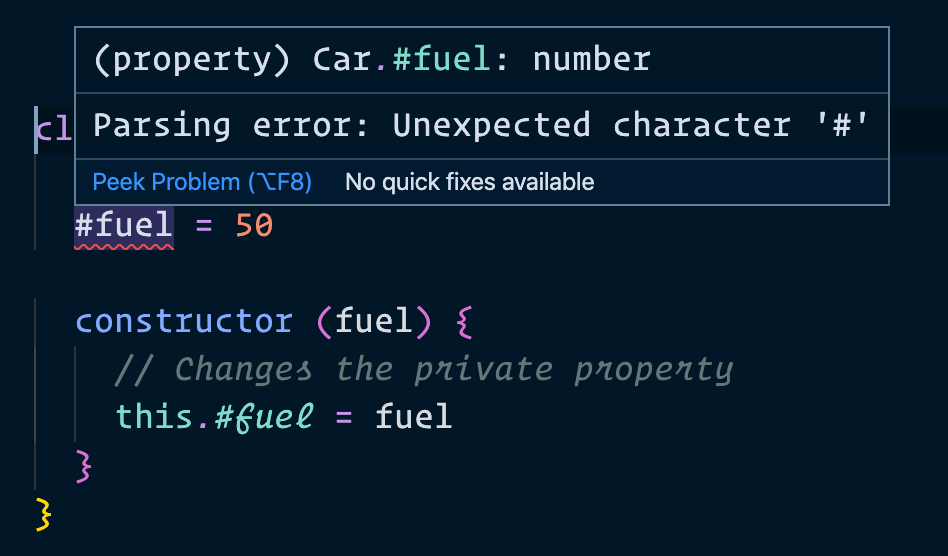Screen dimensions: 948x556
Task: Click the yellow closing curly brace
Action: click(43, 512)
